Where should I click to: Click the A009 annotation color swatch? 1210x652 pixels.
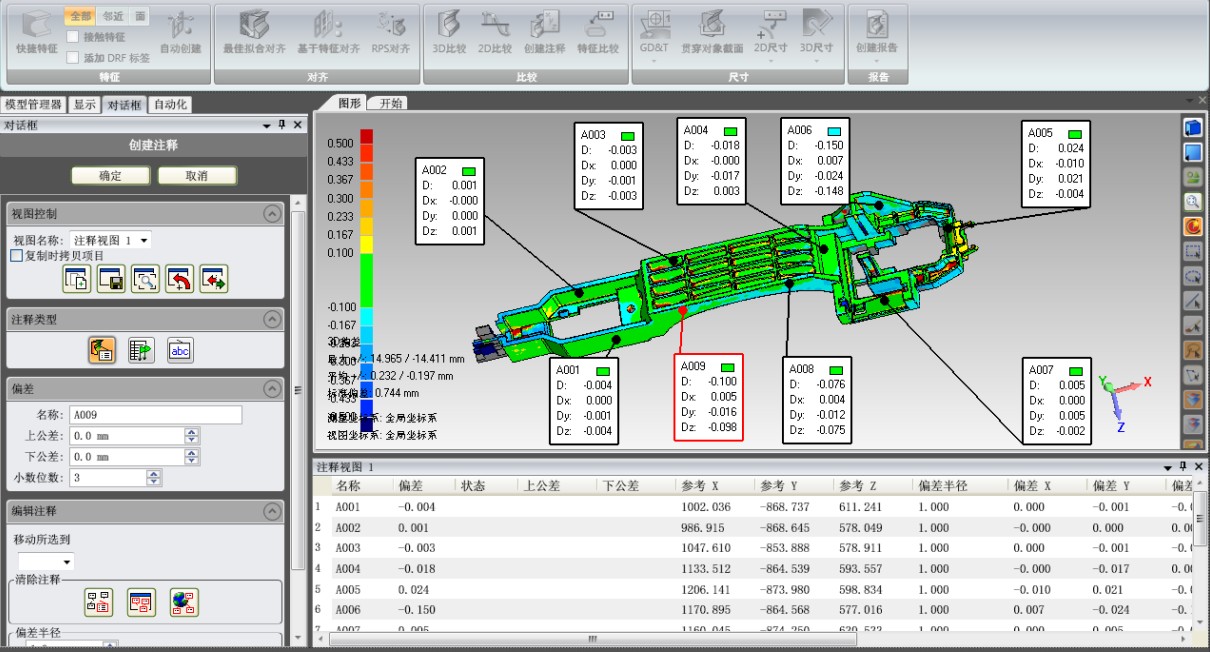[x=728, y=367]
